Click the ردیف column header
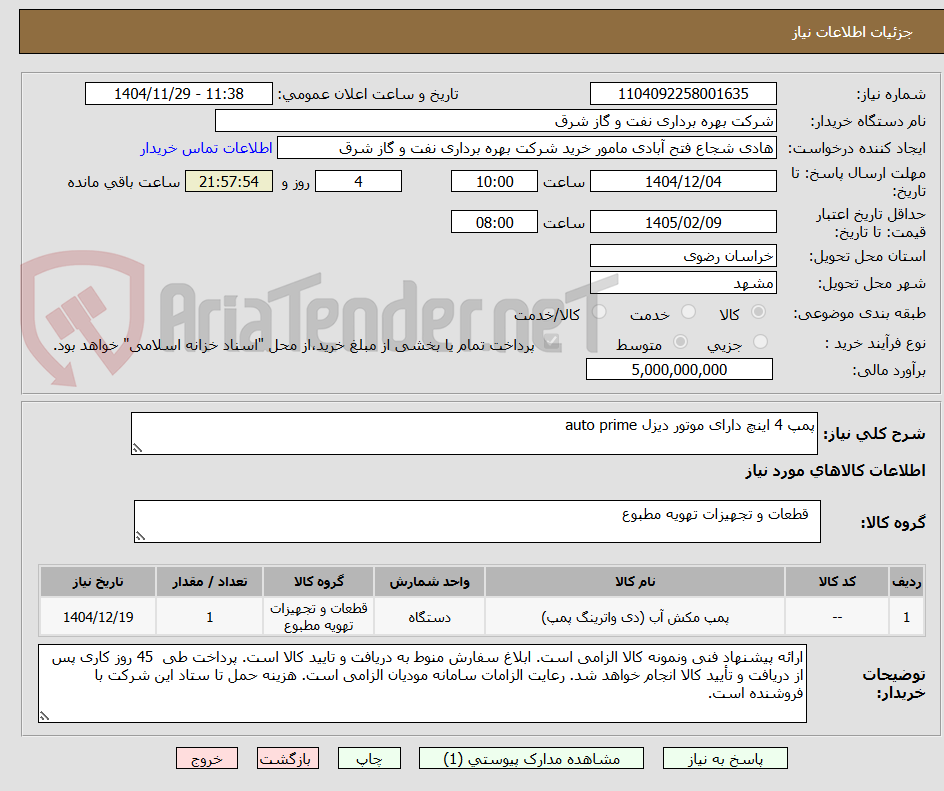The width and height of the screenshot is (944, 791). 907,582
